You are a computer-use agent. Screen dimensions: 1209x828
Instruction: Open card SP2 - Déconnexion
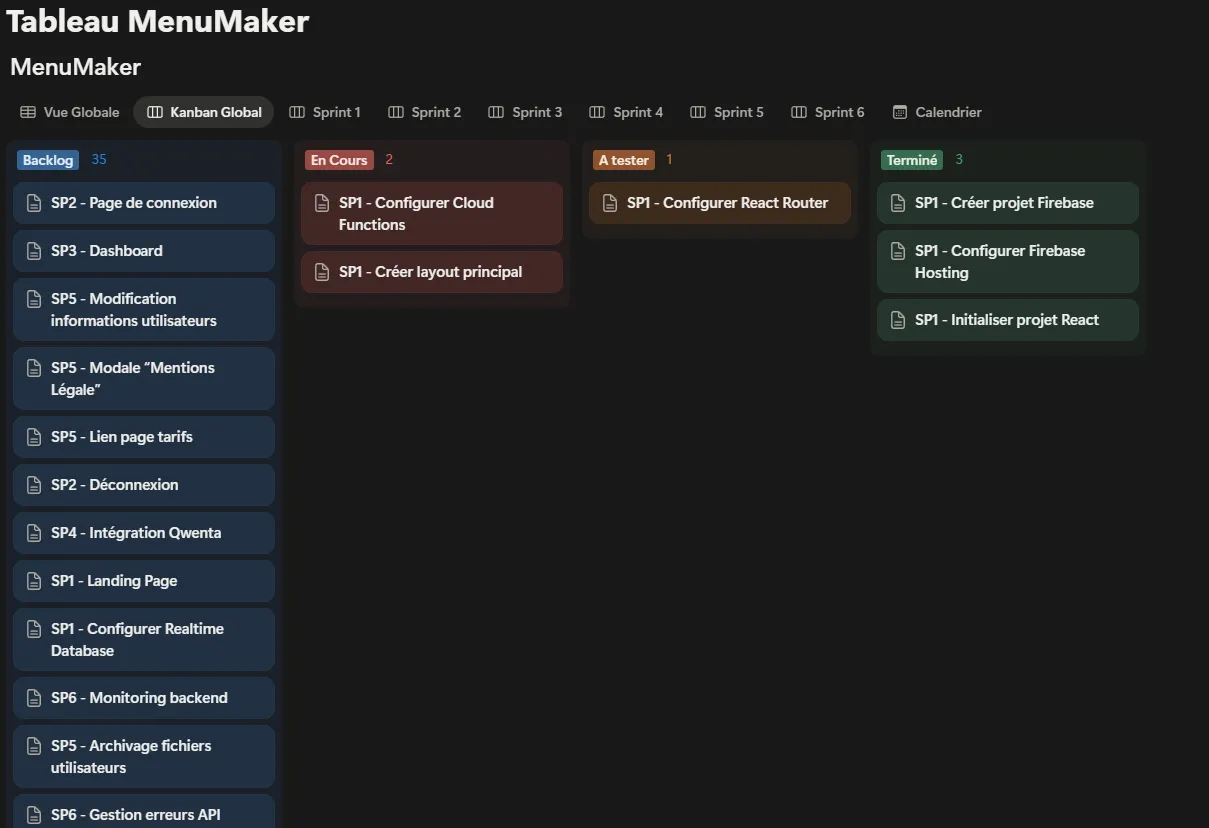coord(144,485)
